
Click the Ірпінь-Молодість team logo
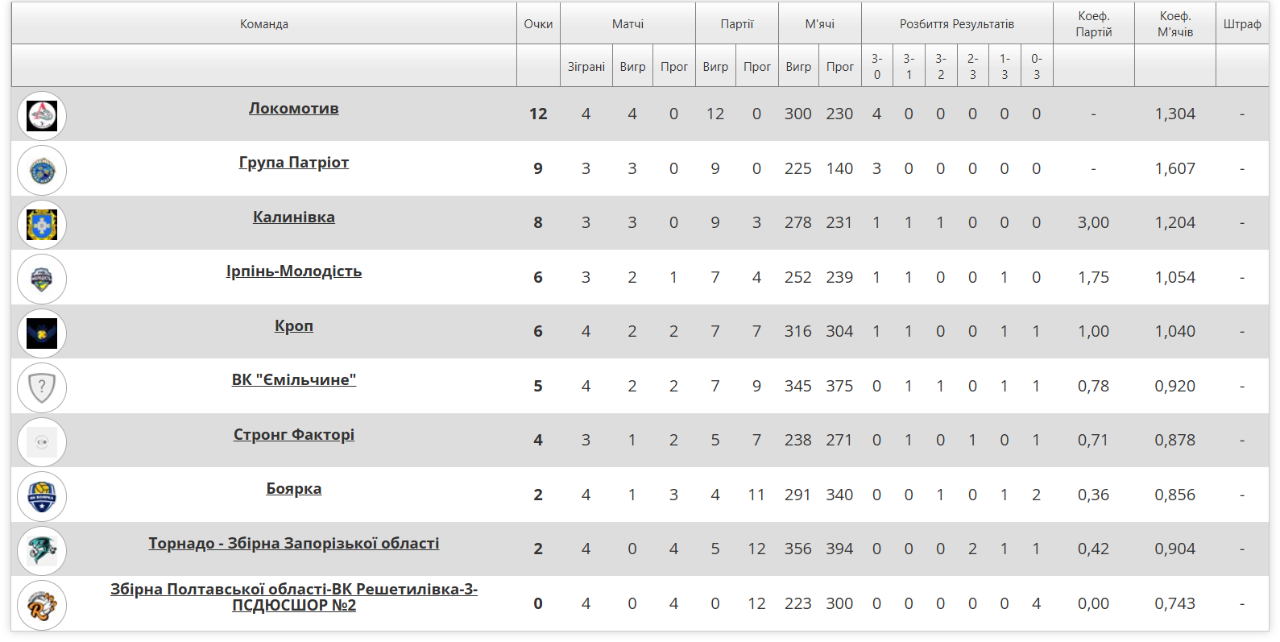pyautogui.click(x=42, y=279)
